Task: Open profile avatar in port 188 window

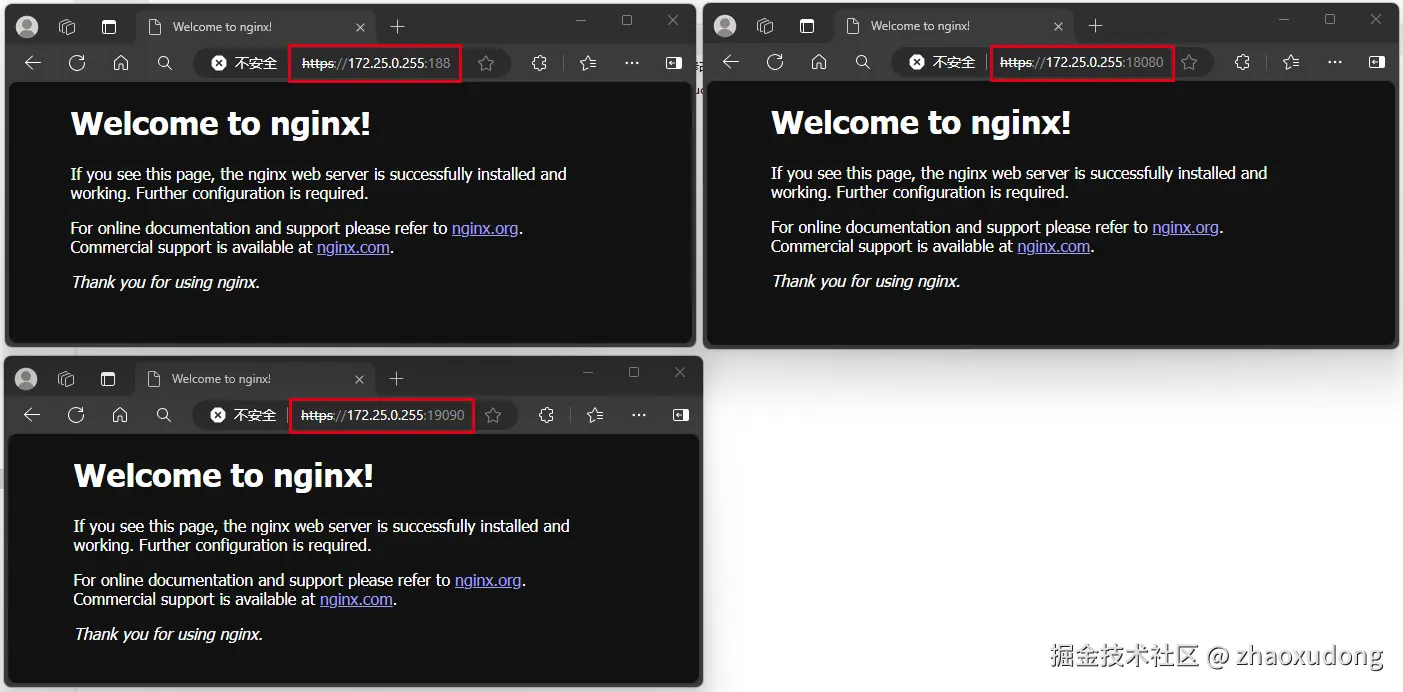Action: pyautogui.click(x=27, y=27)
